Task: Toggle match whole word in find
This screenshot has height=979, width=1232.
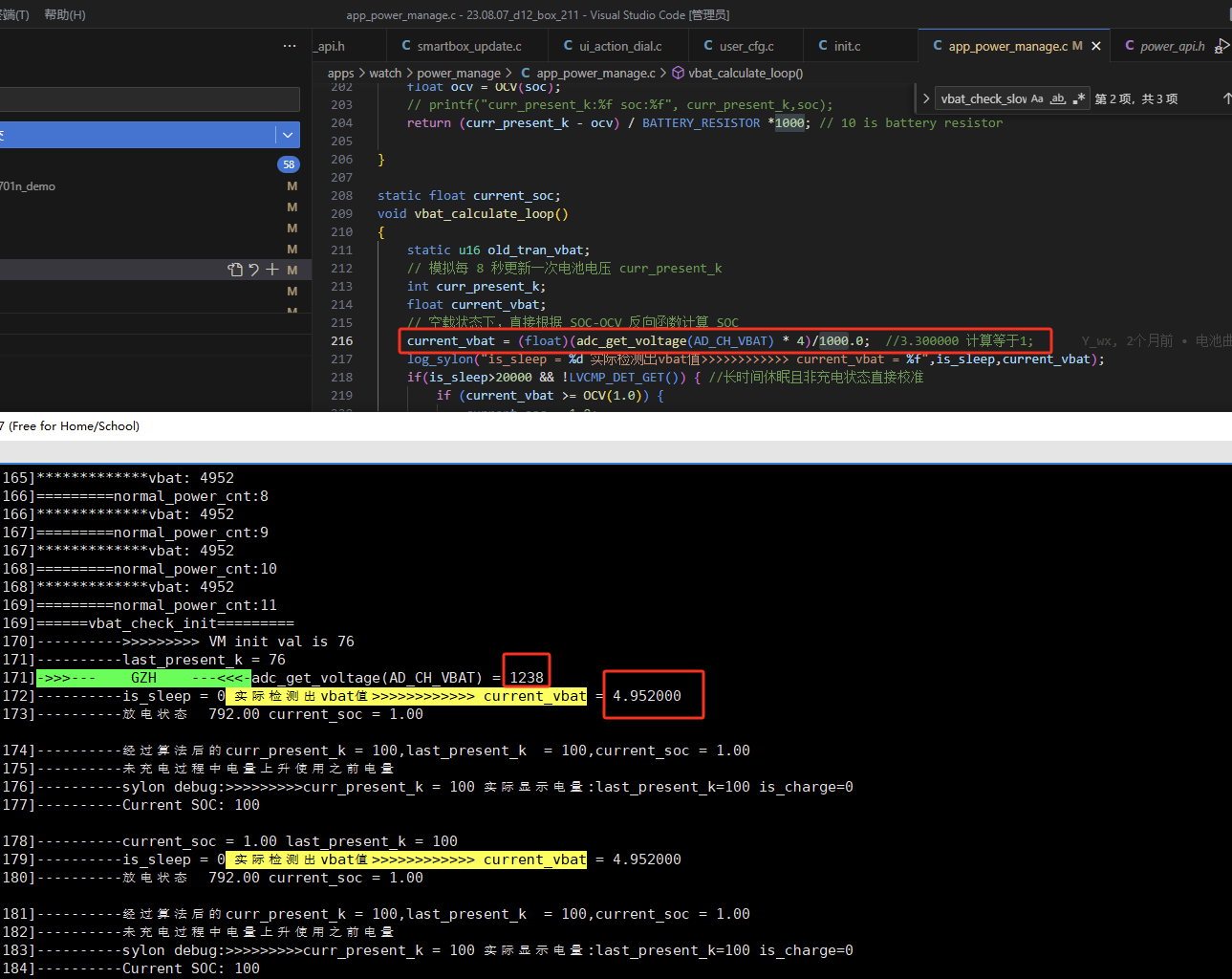Action: [x=1058, y=98]
